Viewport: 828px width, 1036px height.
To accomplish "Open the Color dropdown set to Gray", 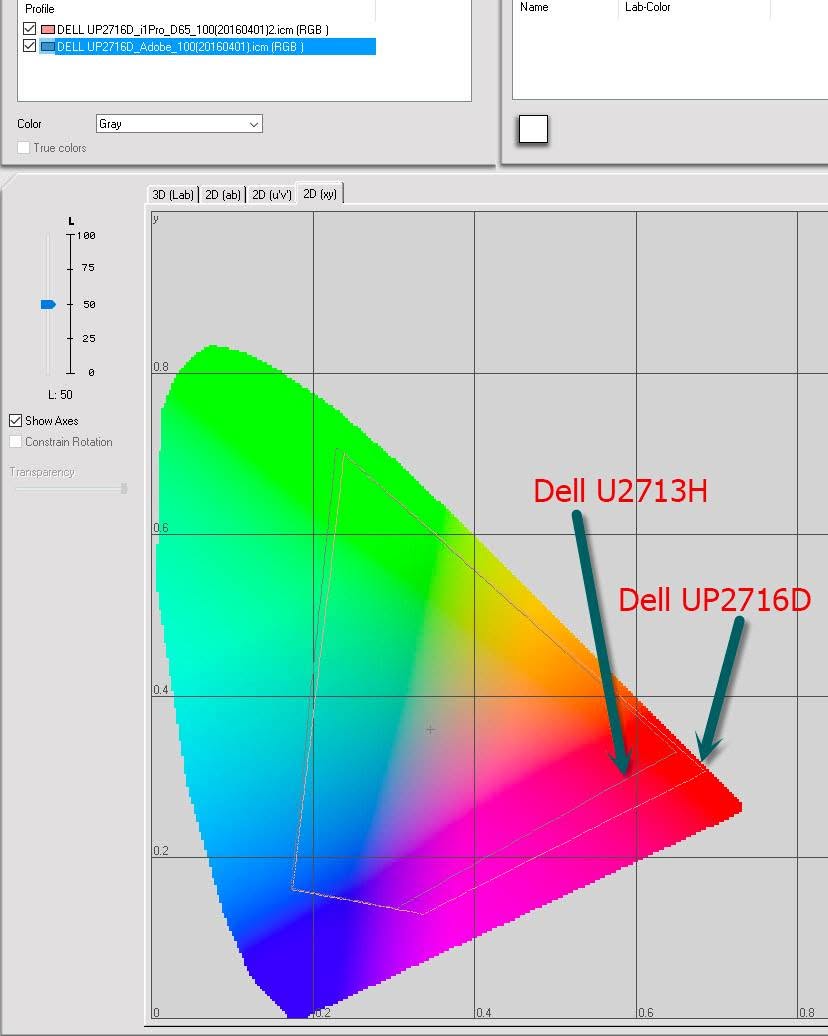I will pos(179,124).
